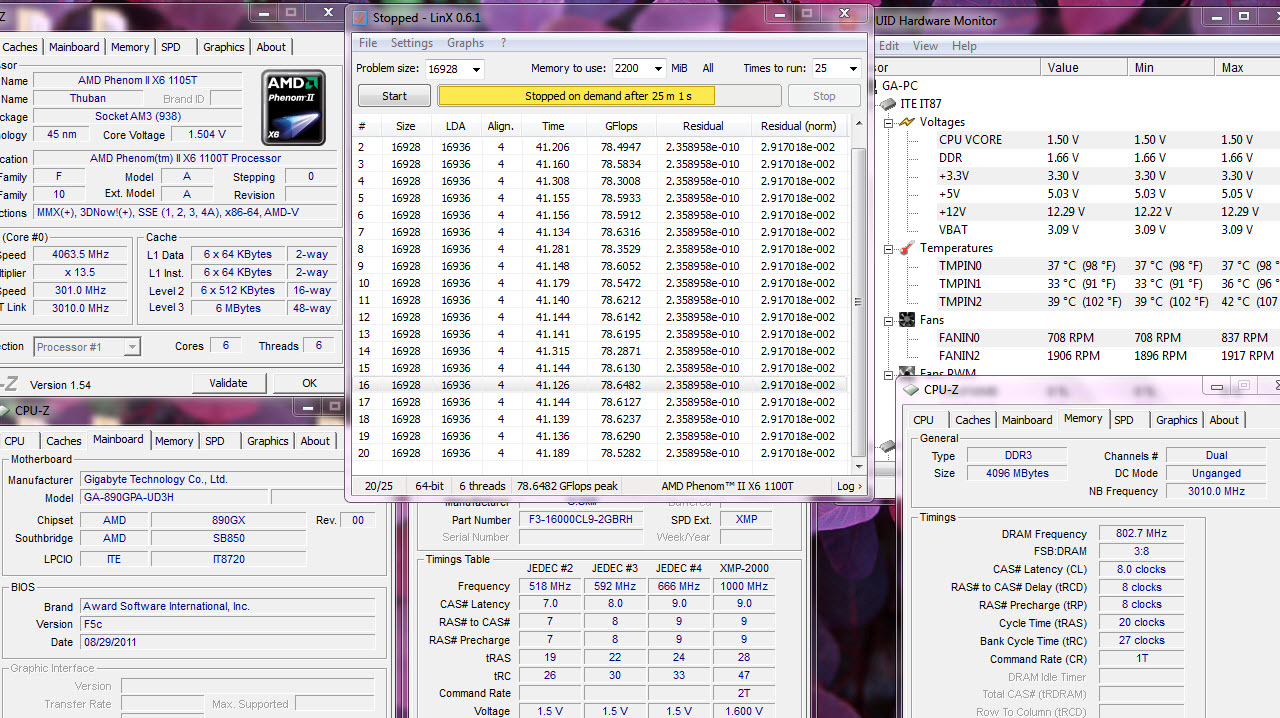The width and height of the screenshot is (1280, 718).
Task: Collapse the Temperatures tree node
Action: click(889, 248)
